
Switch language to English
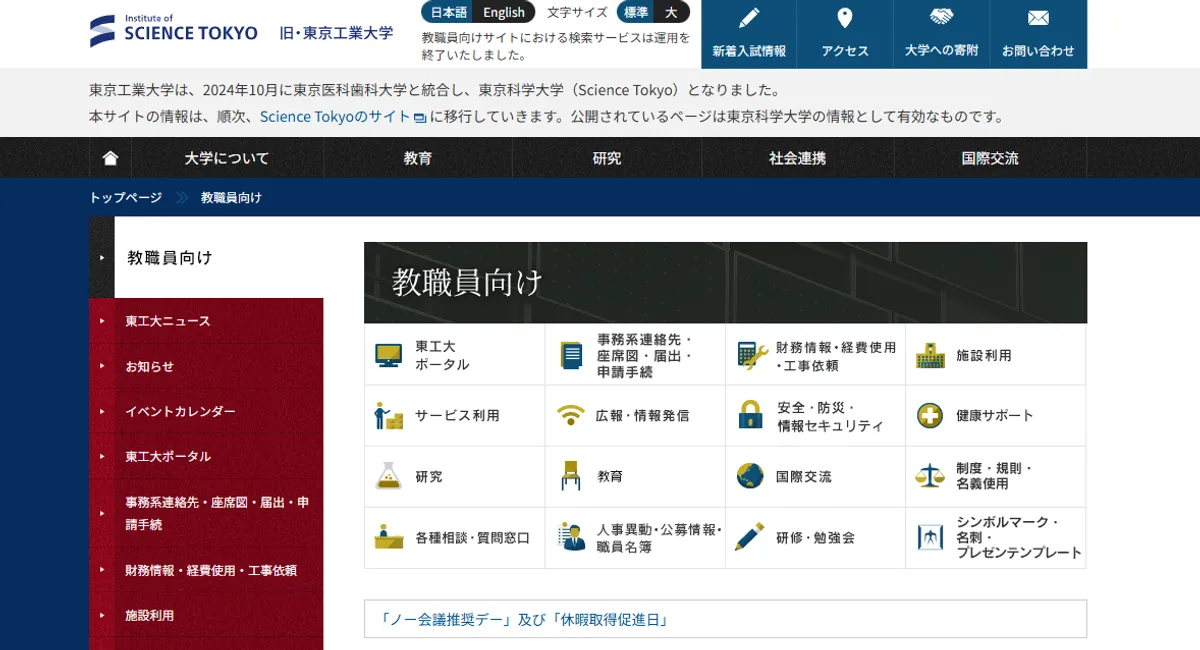point(503,12)
